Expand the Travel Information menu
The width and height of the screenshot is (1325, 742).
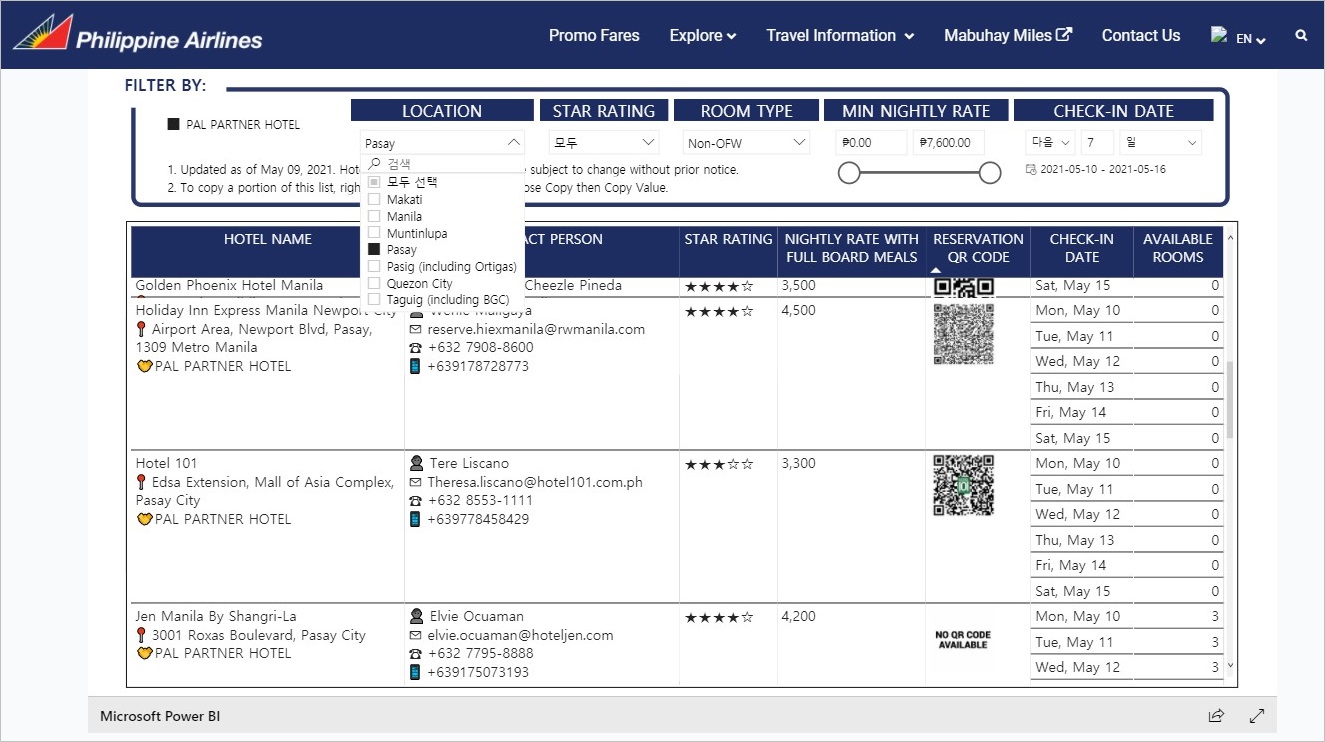[x=840, y=35]
